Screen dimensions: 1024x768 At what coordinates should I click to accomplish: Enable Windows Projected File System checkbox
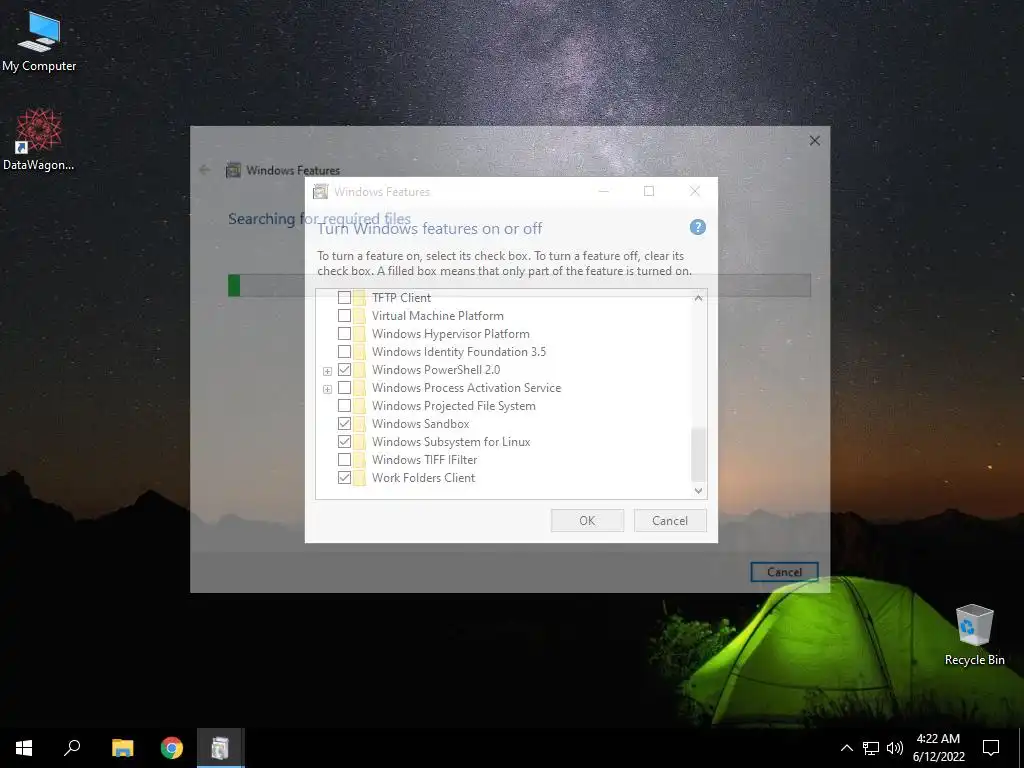pos(344,406)
